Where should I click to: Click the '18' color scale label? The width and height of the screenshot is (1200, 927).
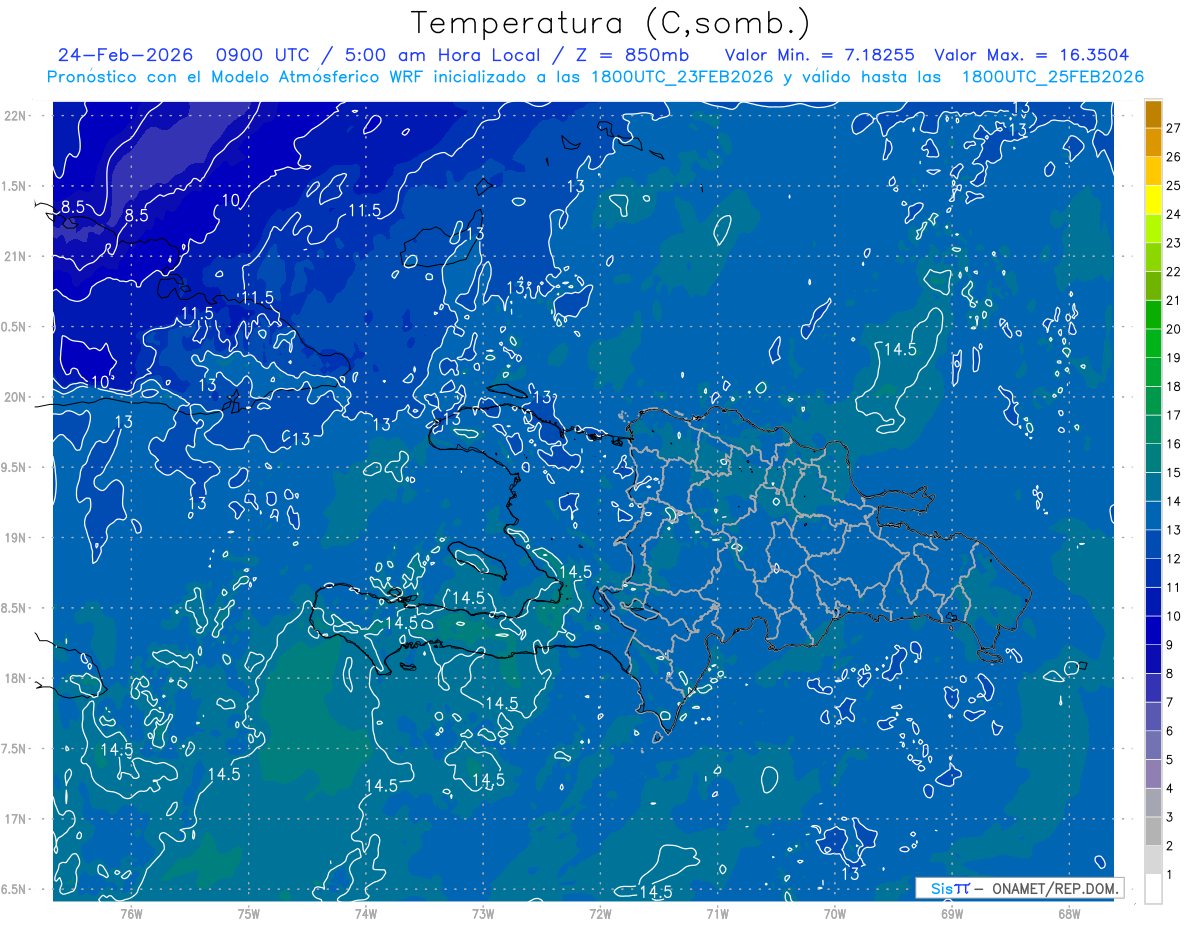(1174, 386)
